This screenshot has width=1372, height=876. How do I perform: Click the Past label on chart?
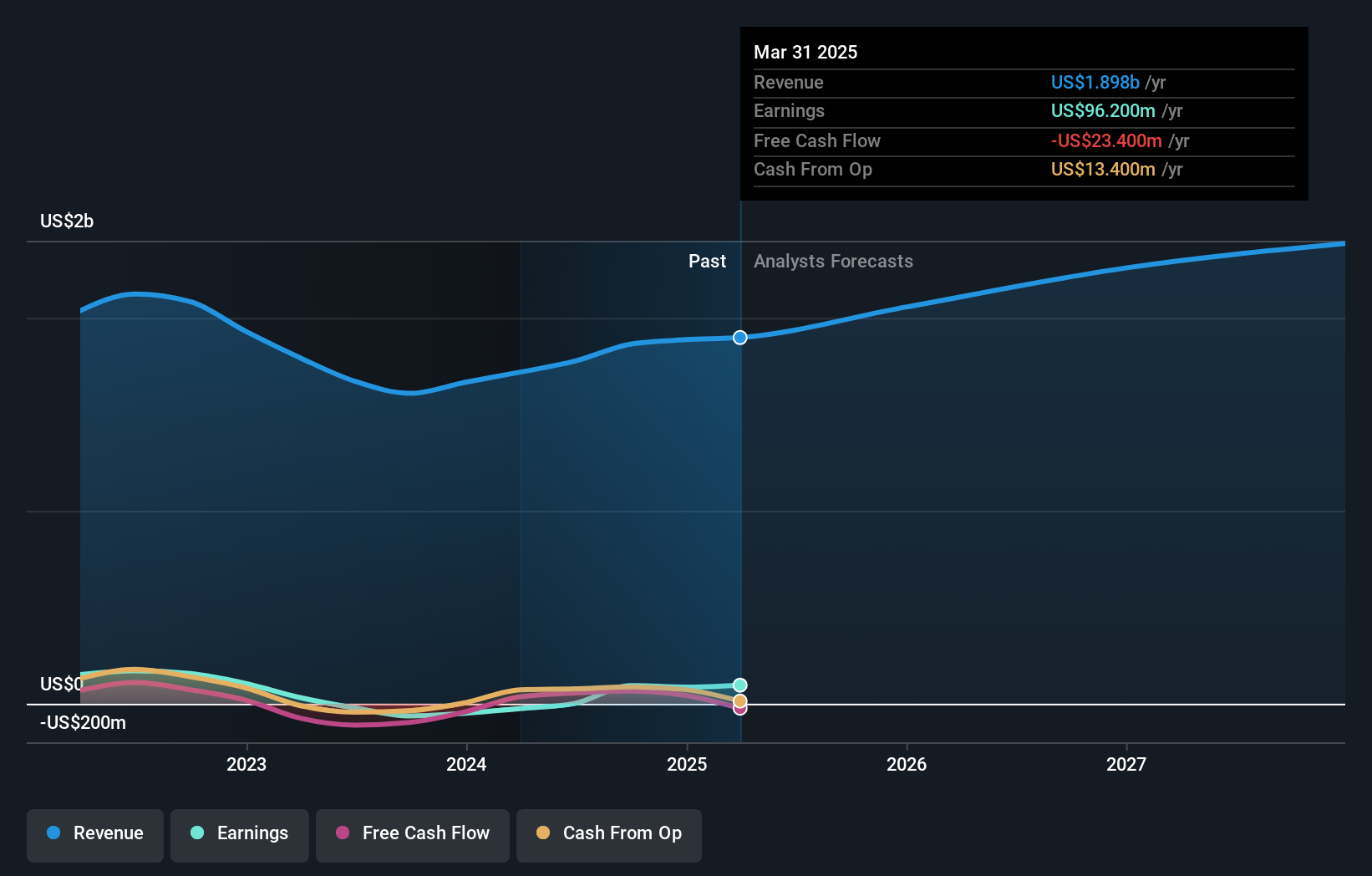(707, 262)
